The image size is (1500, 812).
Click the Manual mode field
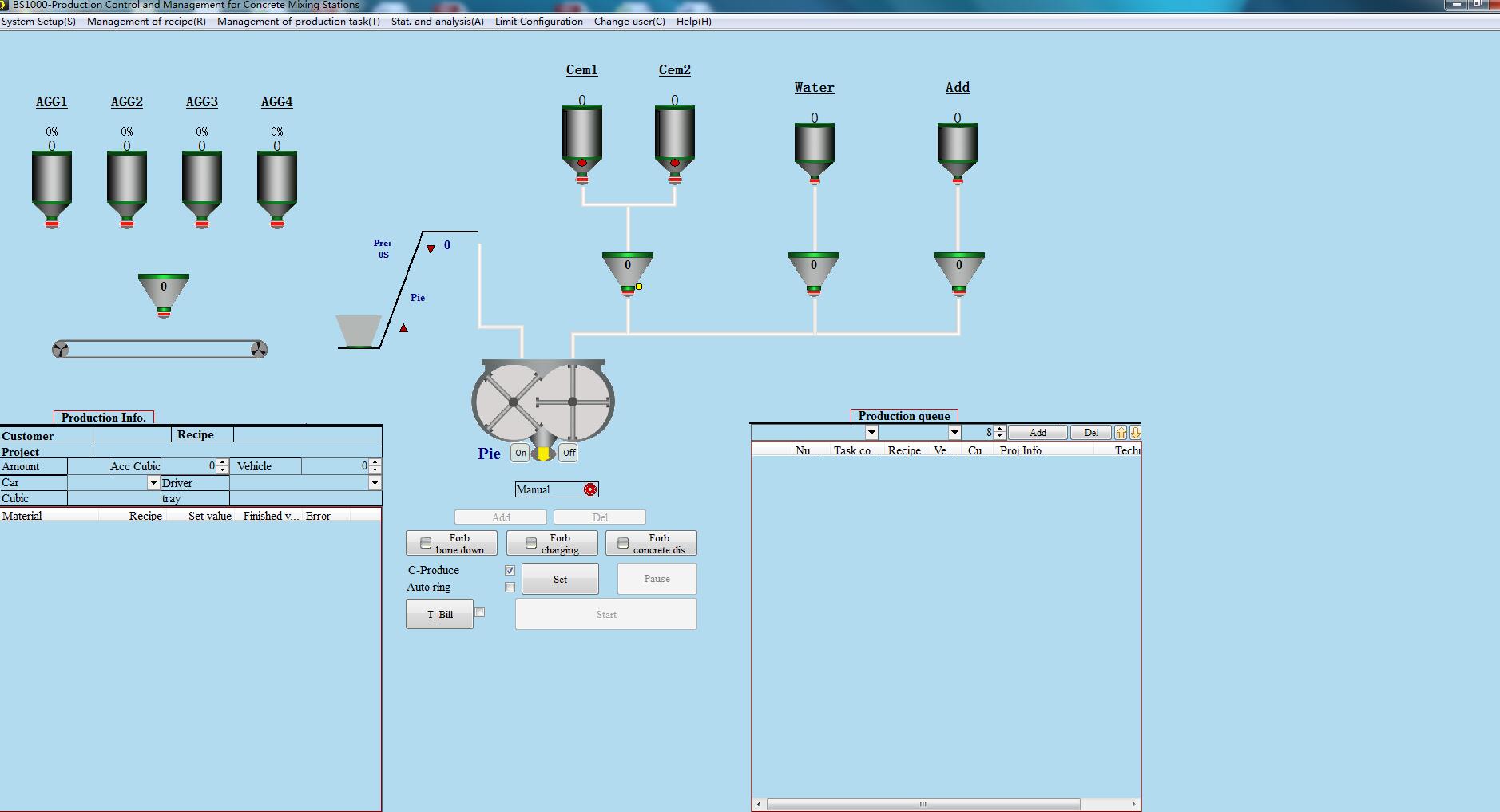coord(557,489)
